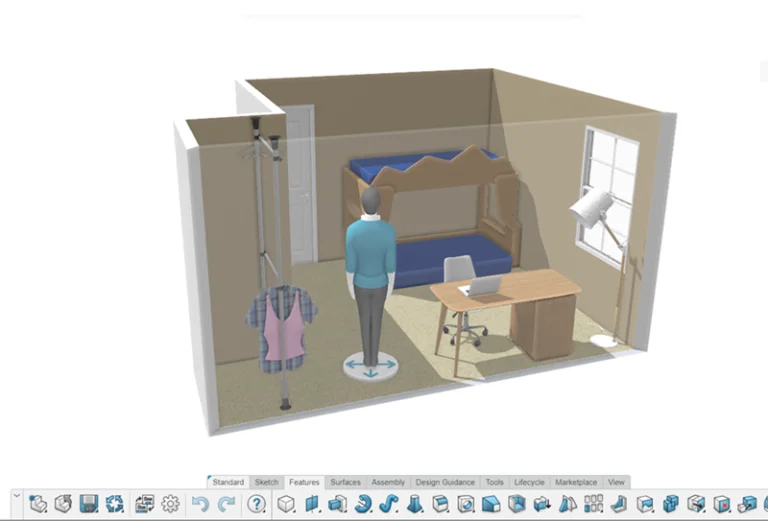Select the Loft feature tool
Viewport: 768px width, 521px height.
tap(415, 504)
